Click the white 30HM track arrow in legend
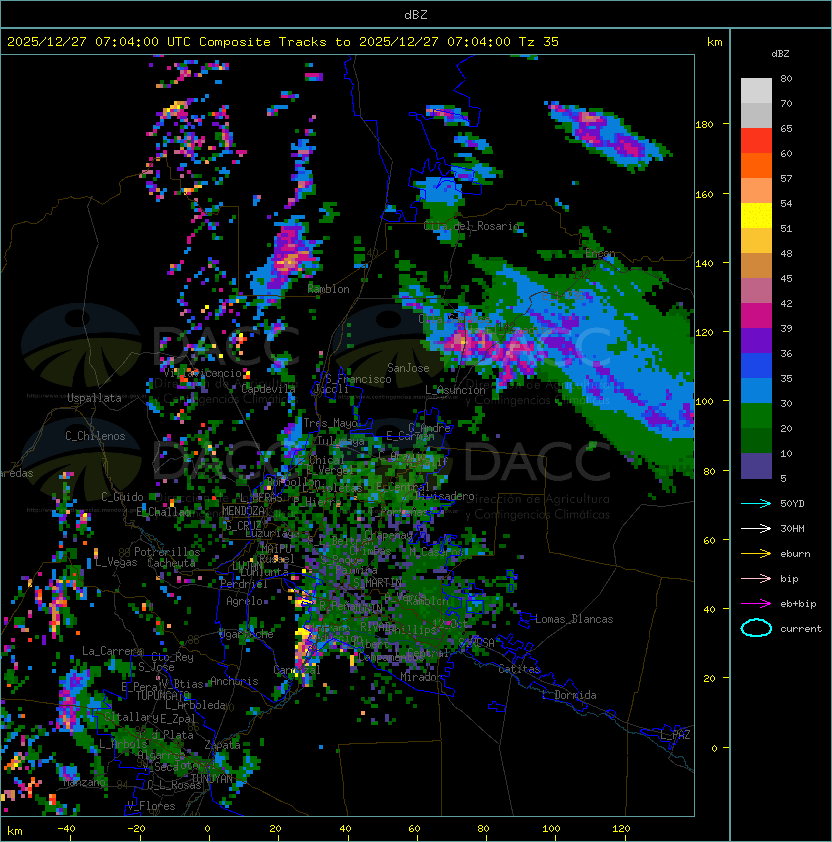 tap(756, 529)
